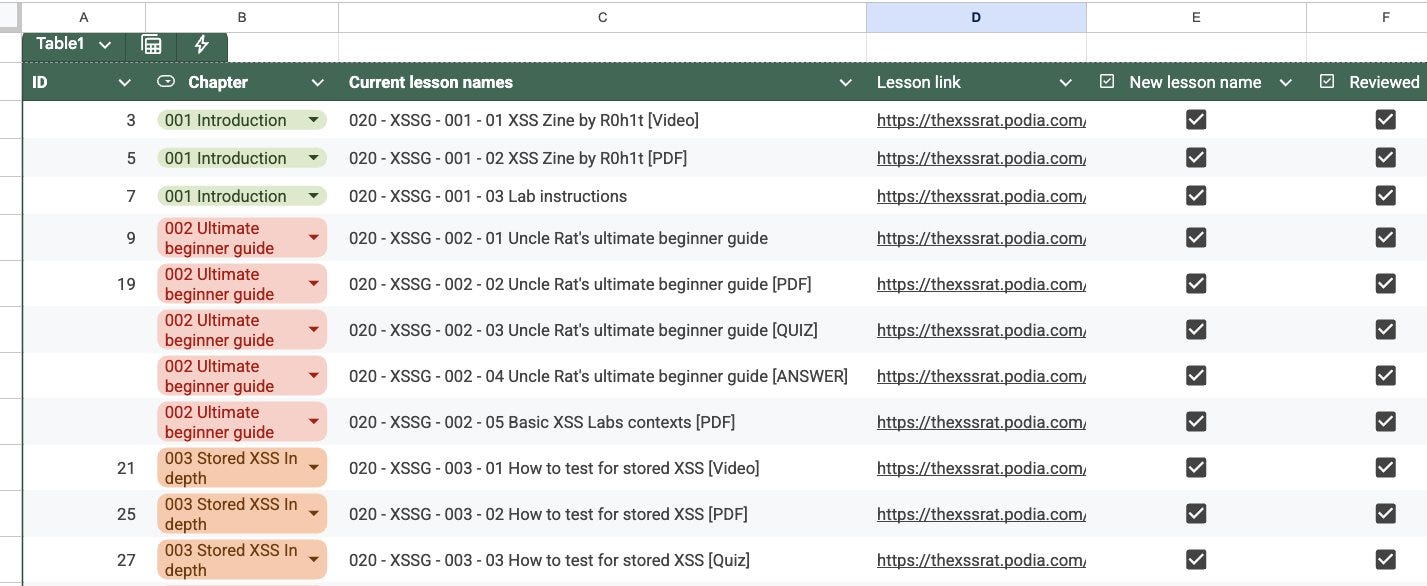Expand the ID column filter arrow

[x=125, y=83]
